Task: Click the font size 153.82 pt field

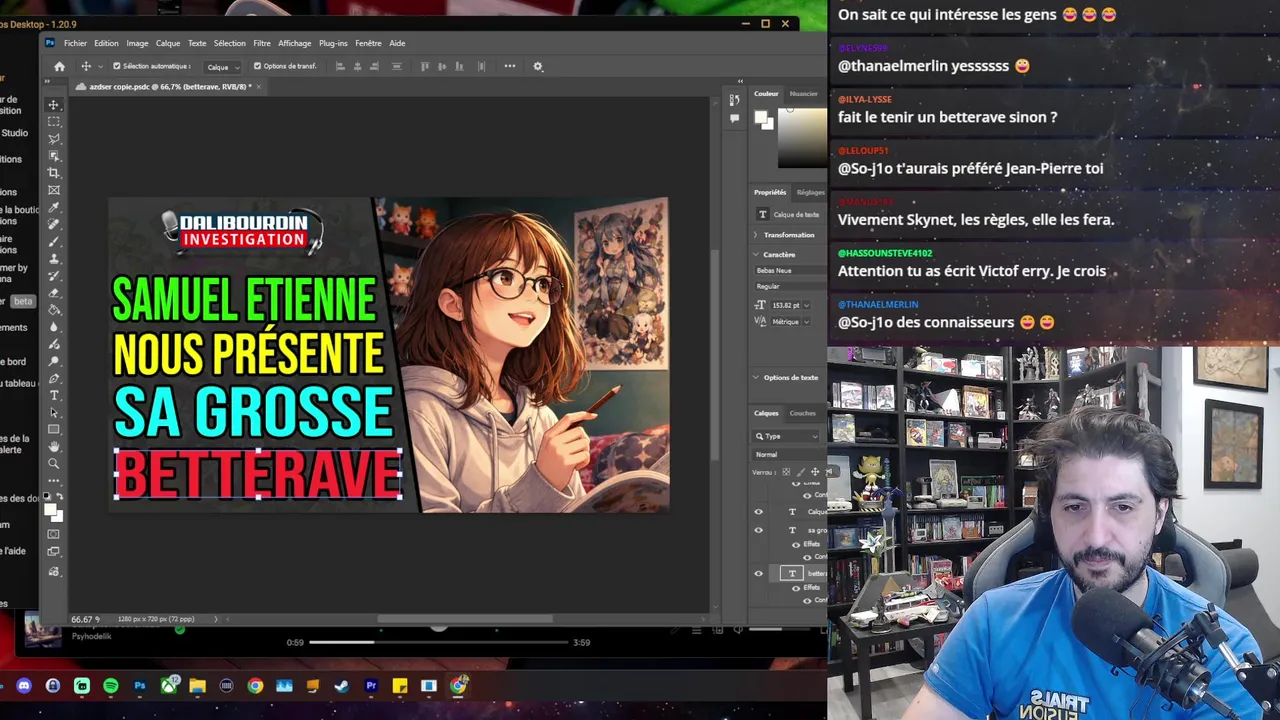Action: 788,305
